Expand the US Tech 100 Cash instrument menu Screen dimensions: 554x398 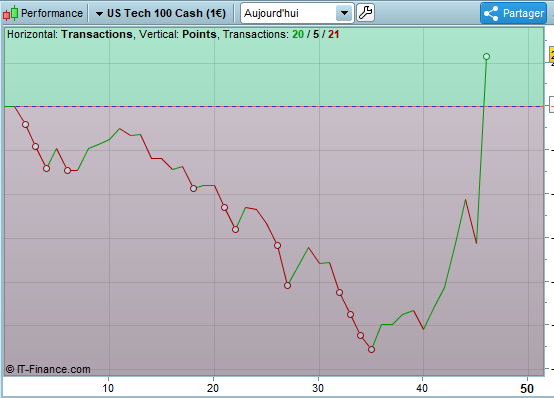[x=99, y=14]
